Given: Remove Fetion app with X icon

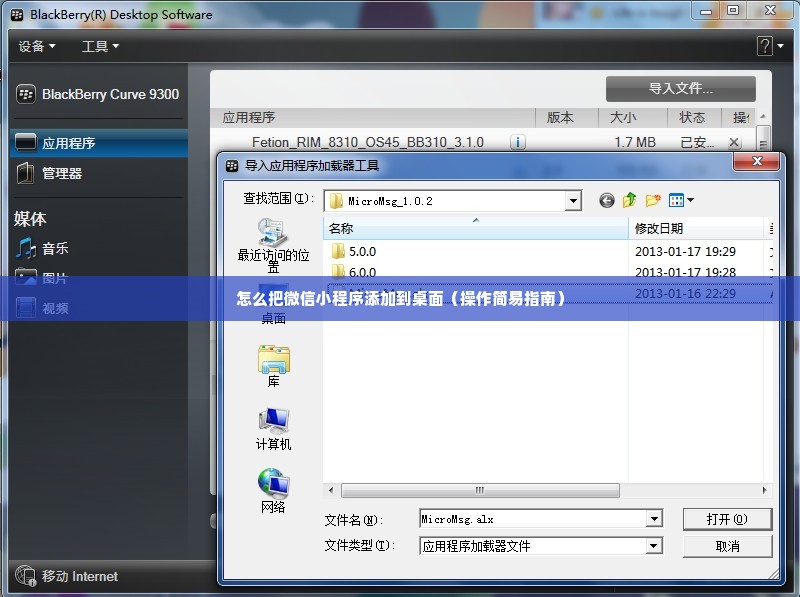Looking at the screenshot, I should (x=734, y=142).
